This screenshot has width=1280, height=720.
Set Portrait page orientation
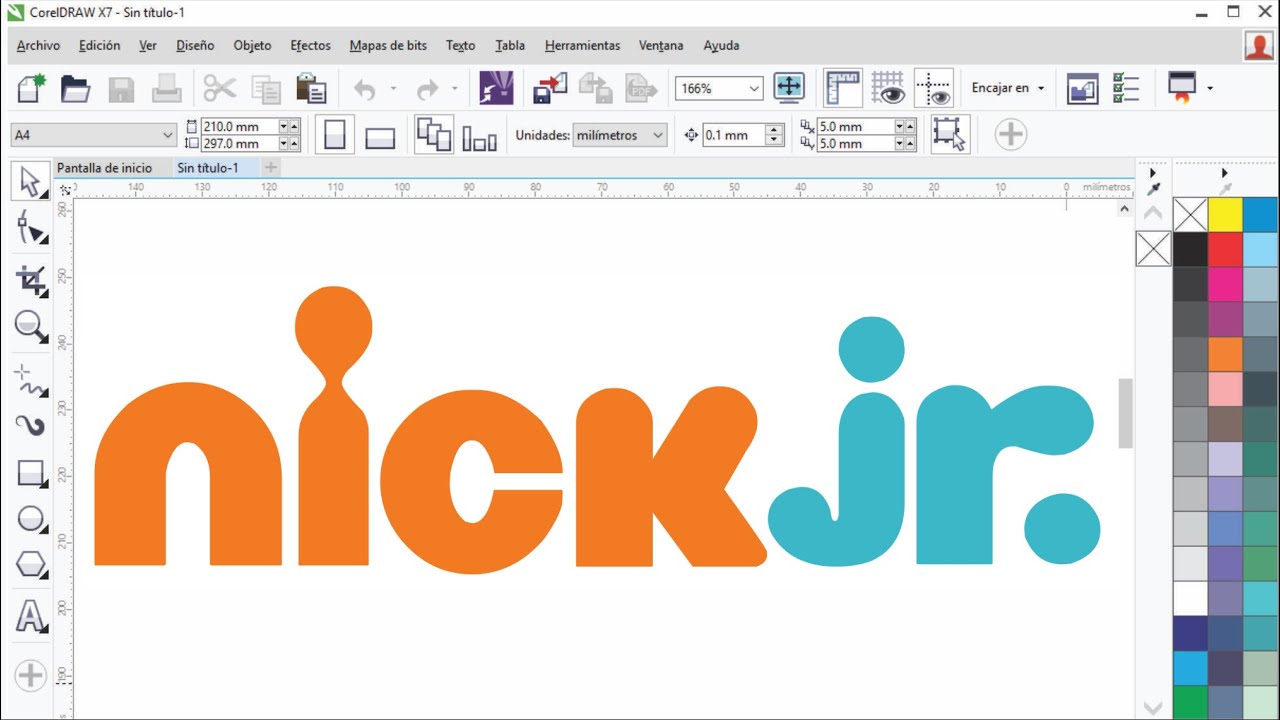pos(335,135)
